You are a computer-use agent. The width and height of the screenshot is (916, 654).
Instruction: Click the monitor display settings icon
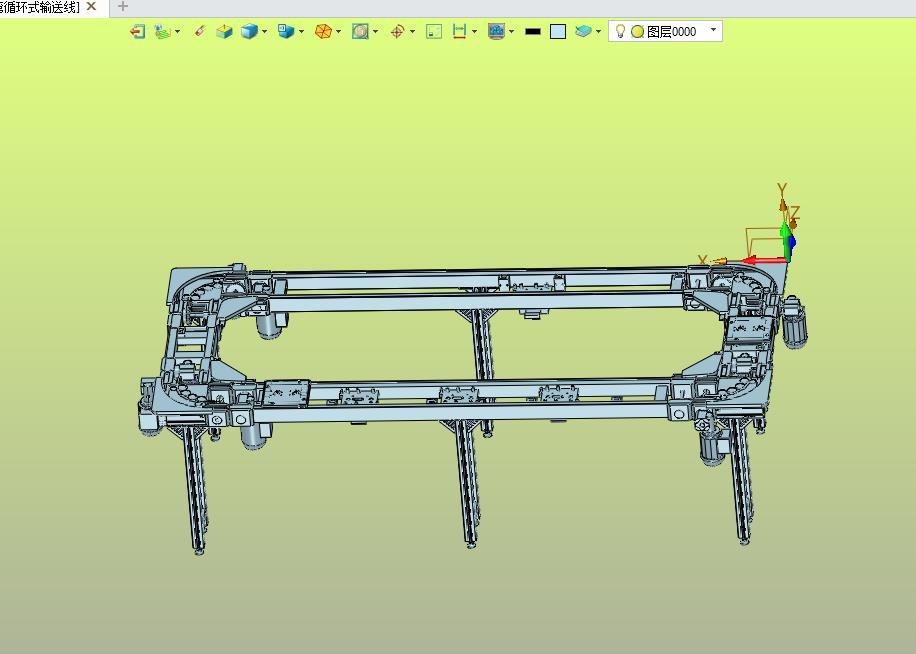click(497, 32)
